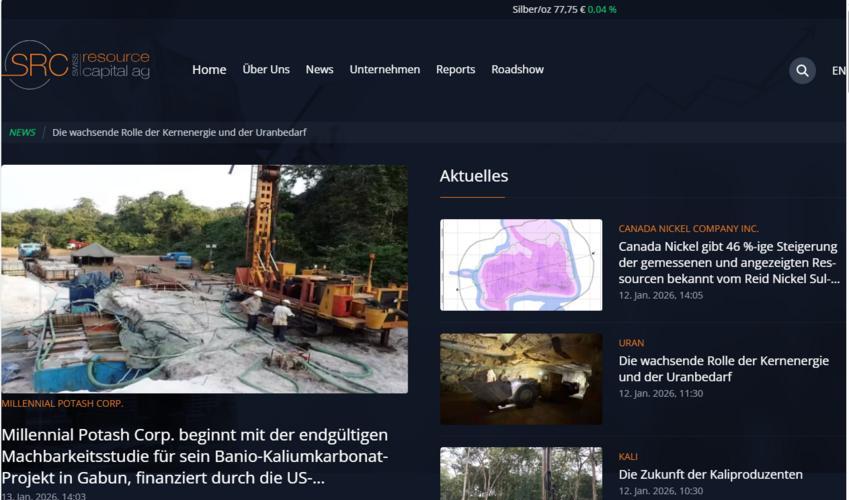Viewport: 849px width, 500px height.
Task: Open the underground mine vehicle thumbnail
Action: click(x=521, y=379)
